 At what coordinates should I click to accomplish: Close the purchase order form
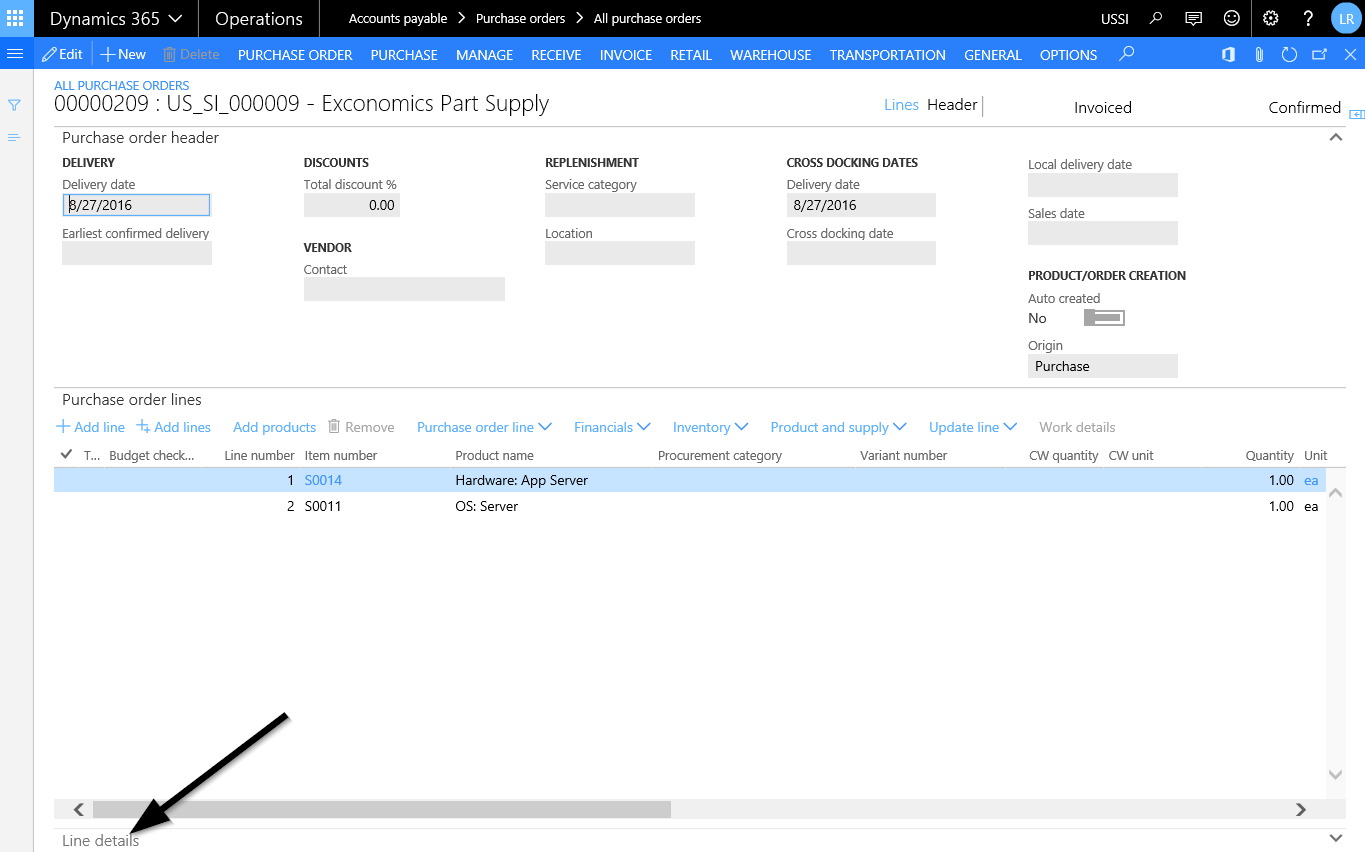(1348, 55)
